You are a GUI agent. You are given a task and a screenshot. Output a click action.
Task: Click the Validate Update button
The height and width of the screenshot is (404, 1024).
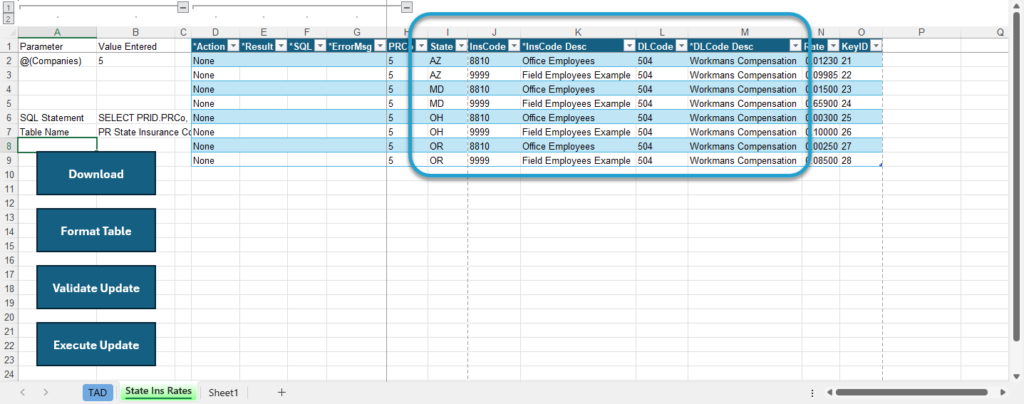(96, 287)
